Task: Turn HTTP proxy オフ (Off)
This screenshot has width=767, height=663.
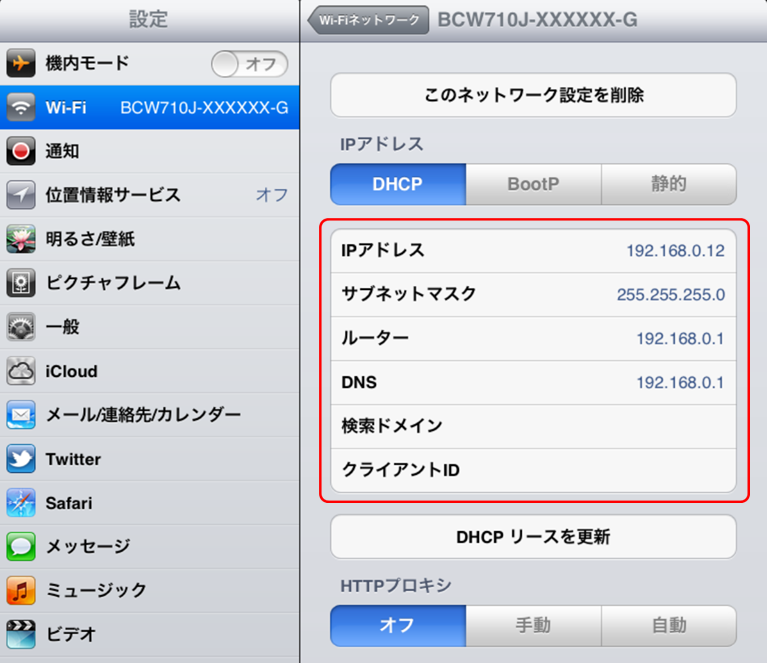Action: [397, 626]
